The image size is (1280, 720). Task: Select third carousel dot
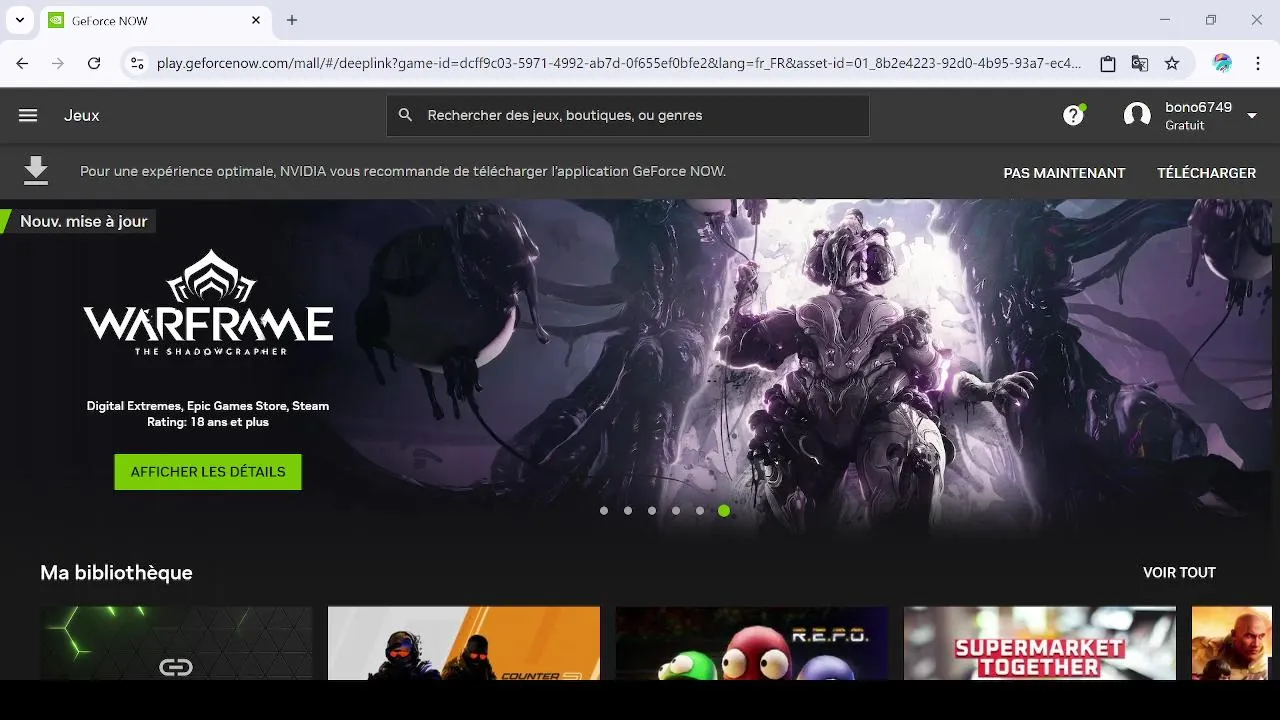tap(652, 511)
